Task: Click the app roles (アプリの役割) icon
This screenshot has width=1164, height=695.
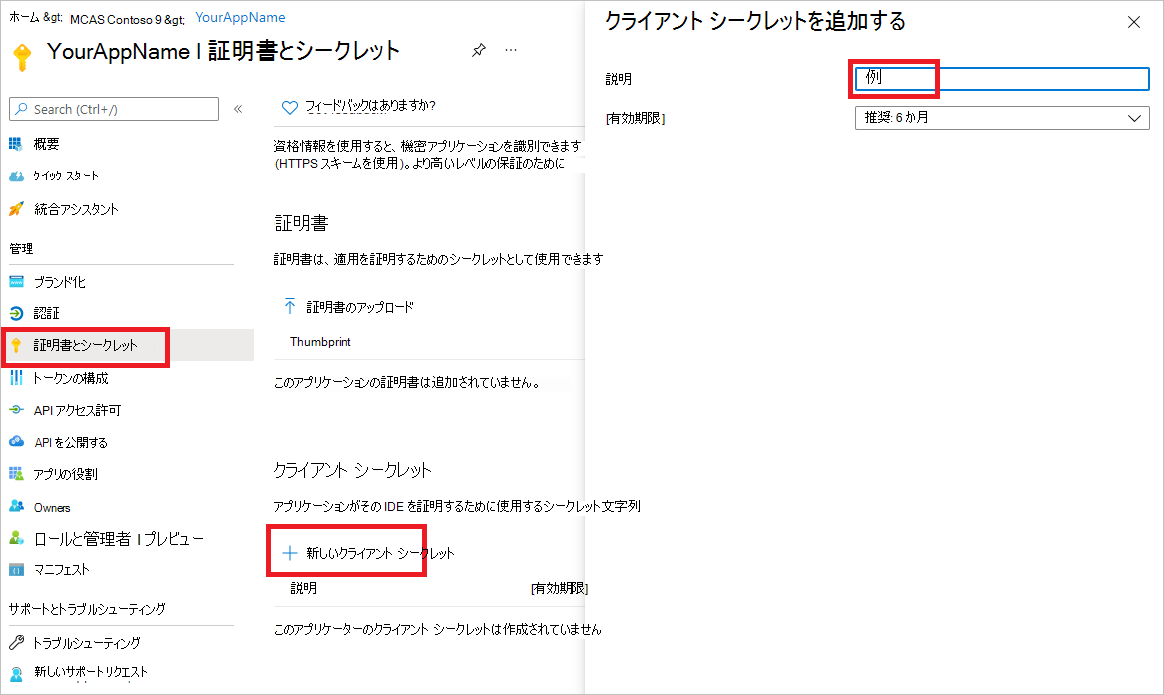Action: (16, 474)
